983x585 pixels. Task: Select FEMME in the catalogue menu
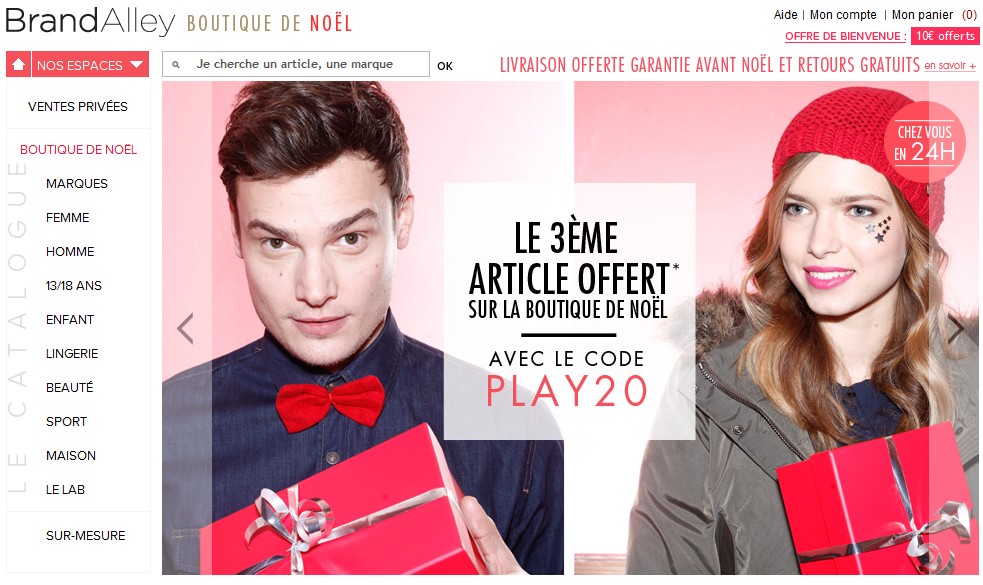point(68,218)
